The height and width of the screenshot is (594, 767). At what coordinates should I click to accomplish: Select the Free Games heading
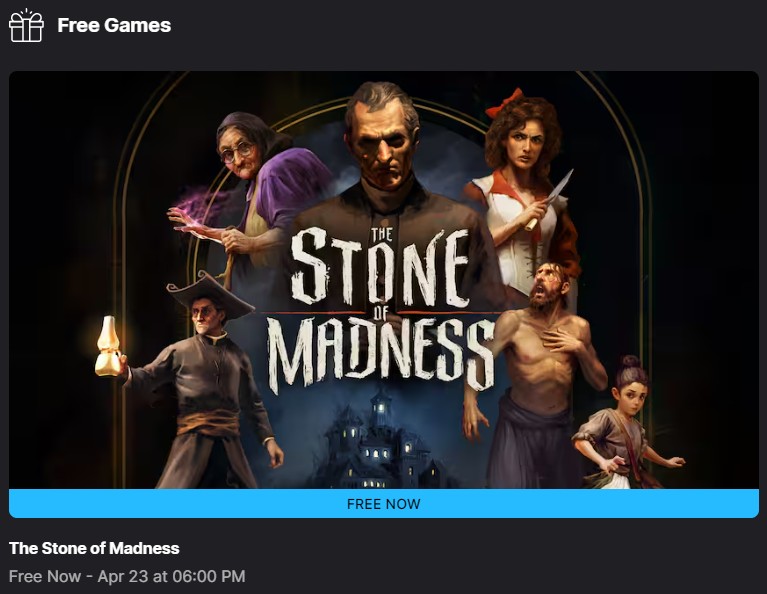click(114, 25)
